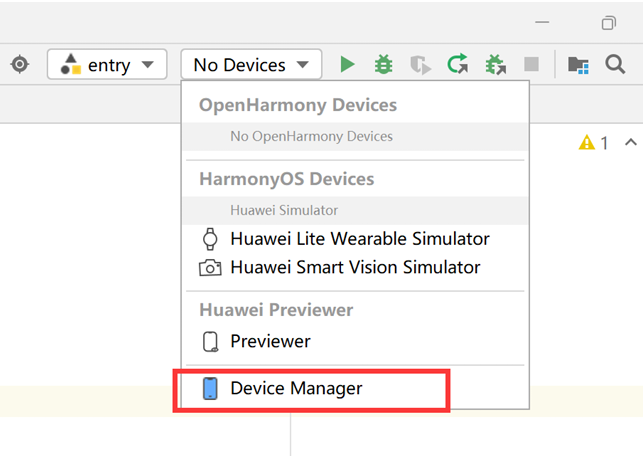Click the green Run play icon

click(x=347, y=64)
